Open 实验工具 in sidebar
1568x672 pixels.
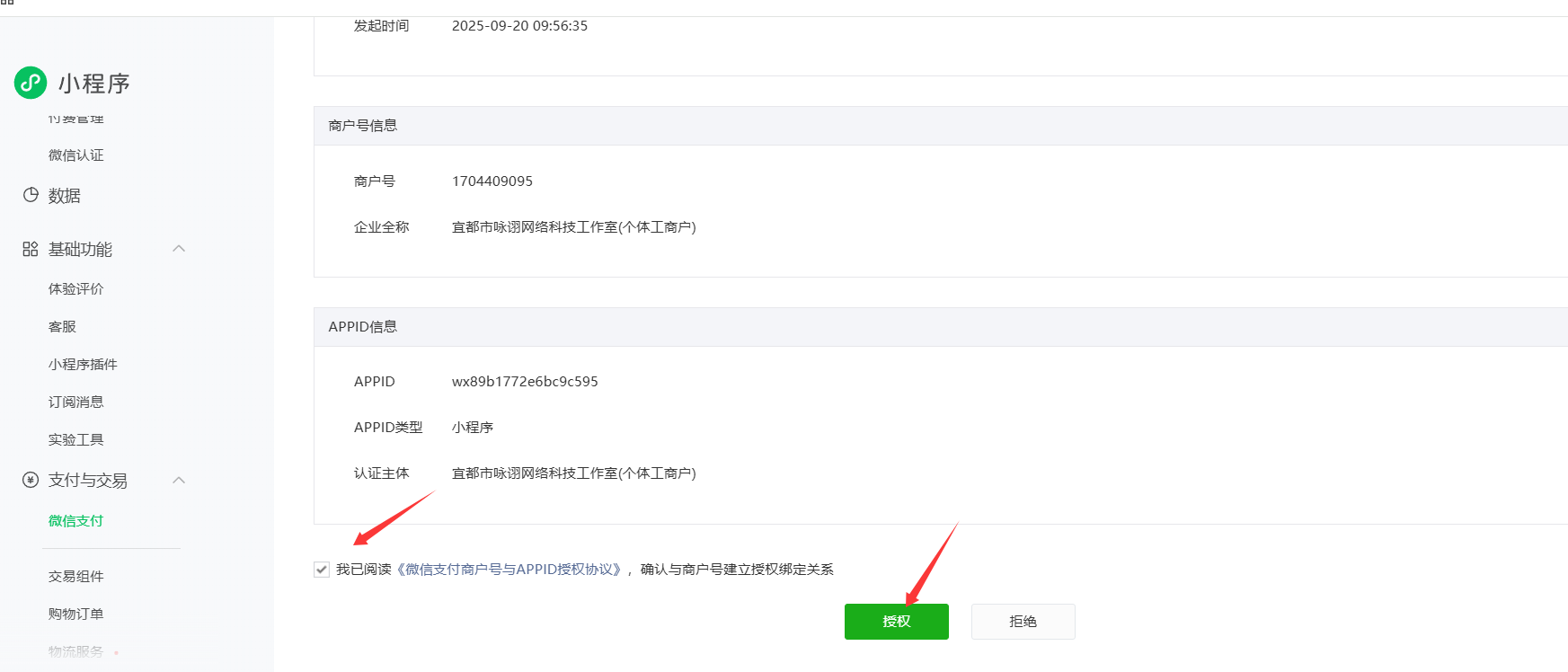pos(76,439)
